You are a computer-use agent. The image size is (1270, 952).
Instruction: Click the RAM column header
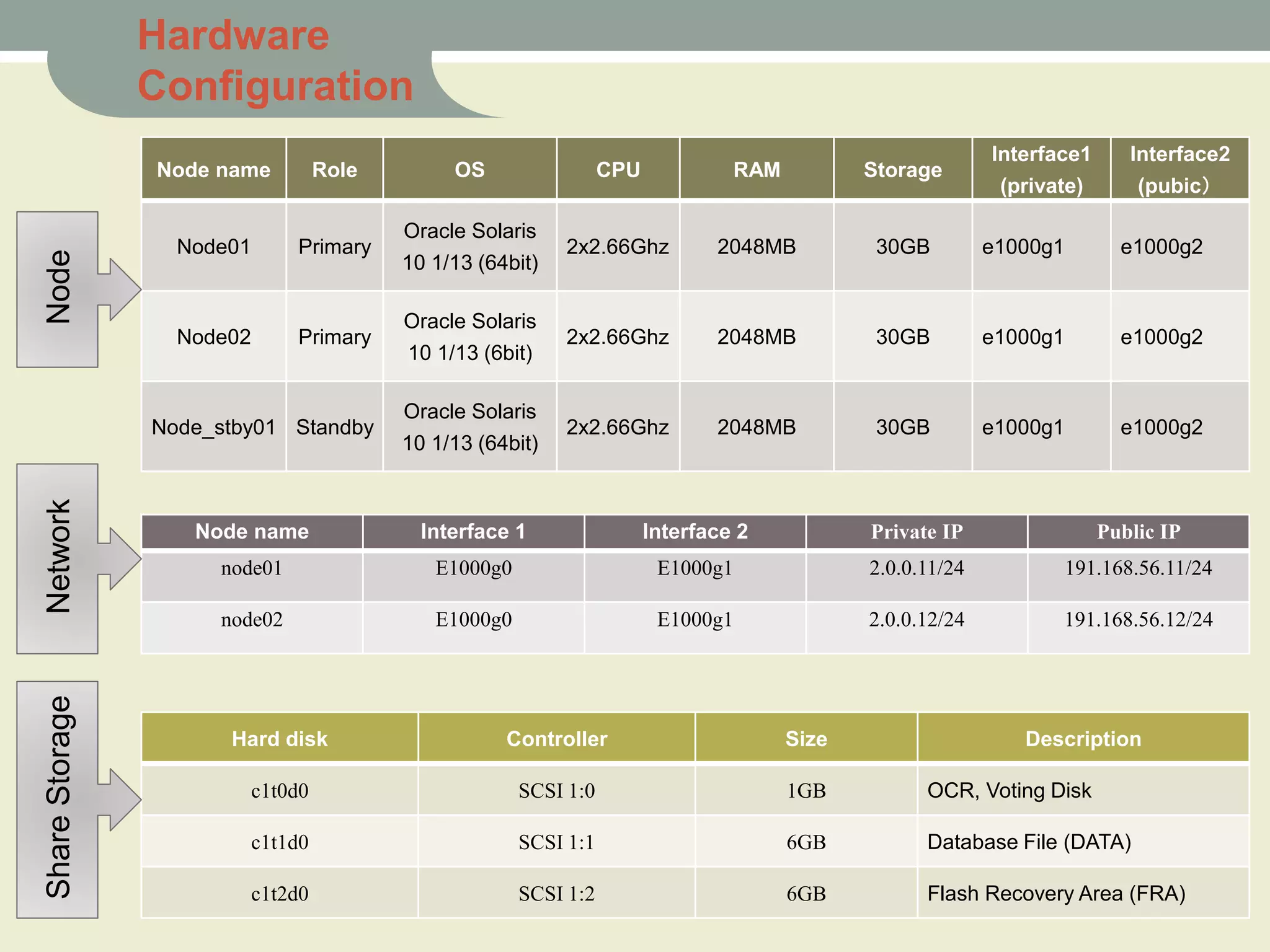click(x=757, y=169)
